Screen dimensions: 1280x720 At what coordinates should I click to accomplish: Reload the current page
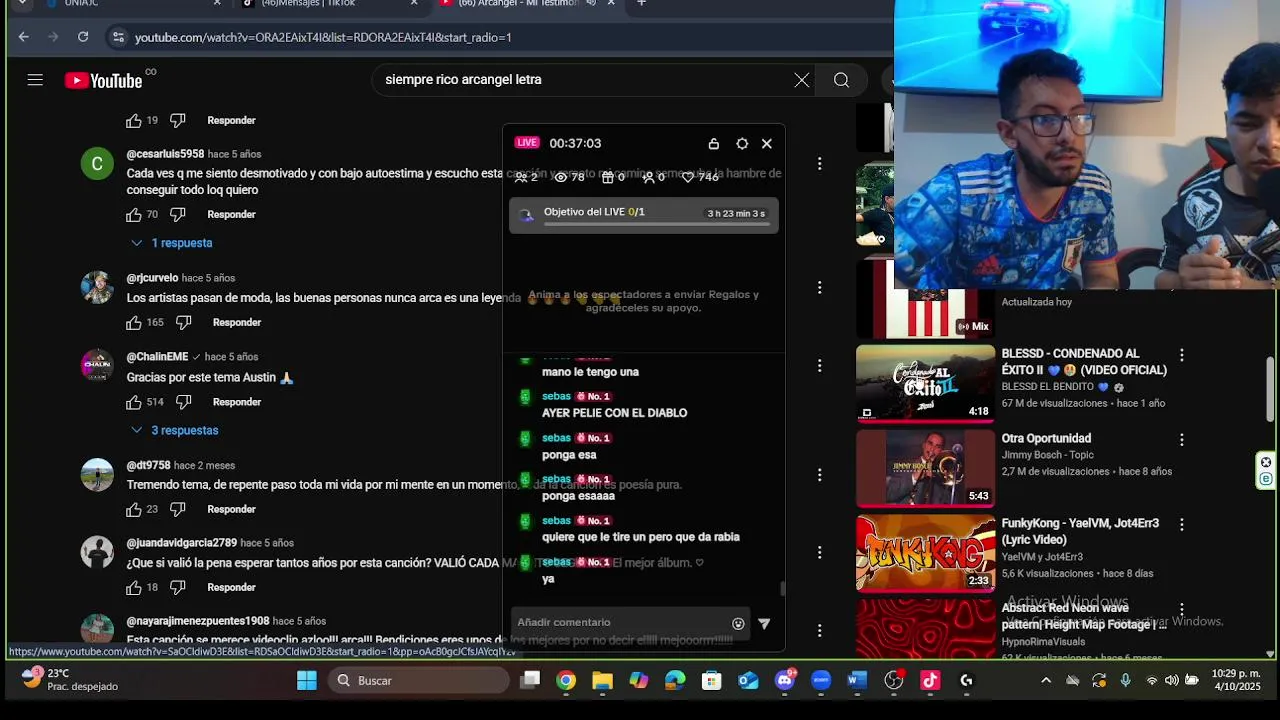pos(83,37)
